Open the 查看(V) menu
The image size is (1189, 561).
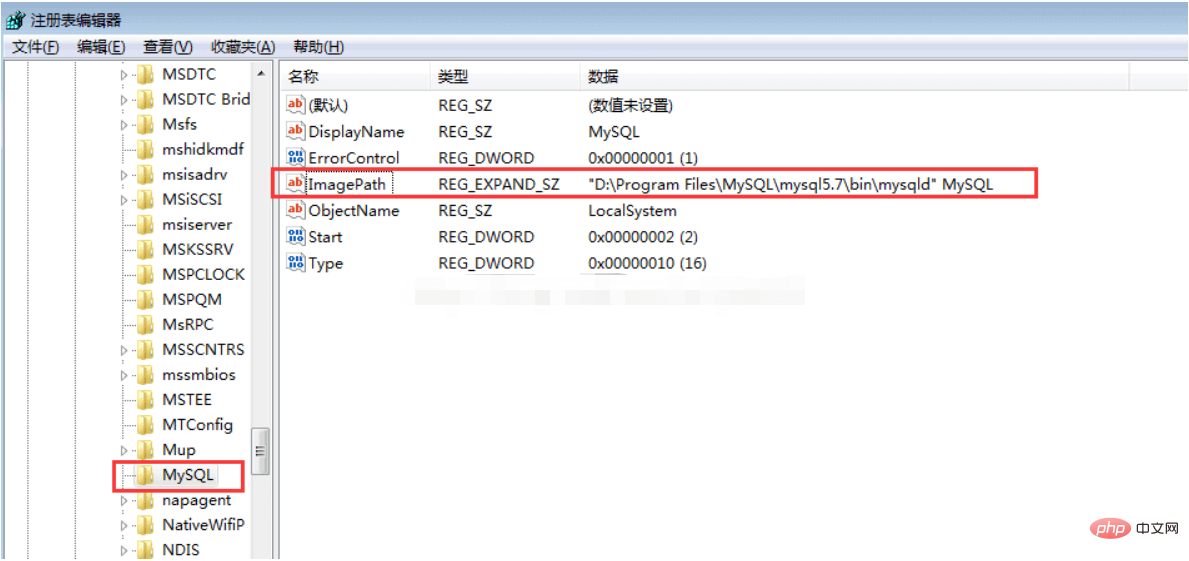click(x=168, y=47)
